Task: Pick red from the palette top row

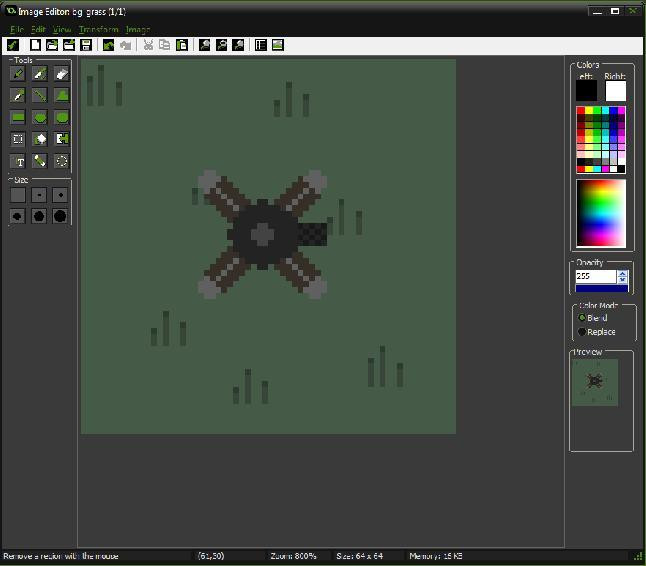Action: pos(580,110)
